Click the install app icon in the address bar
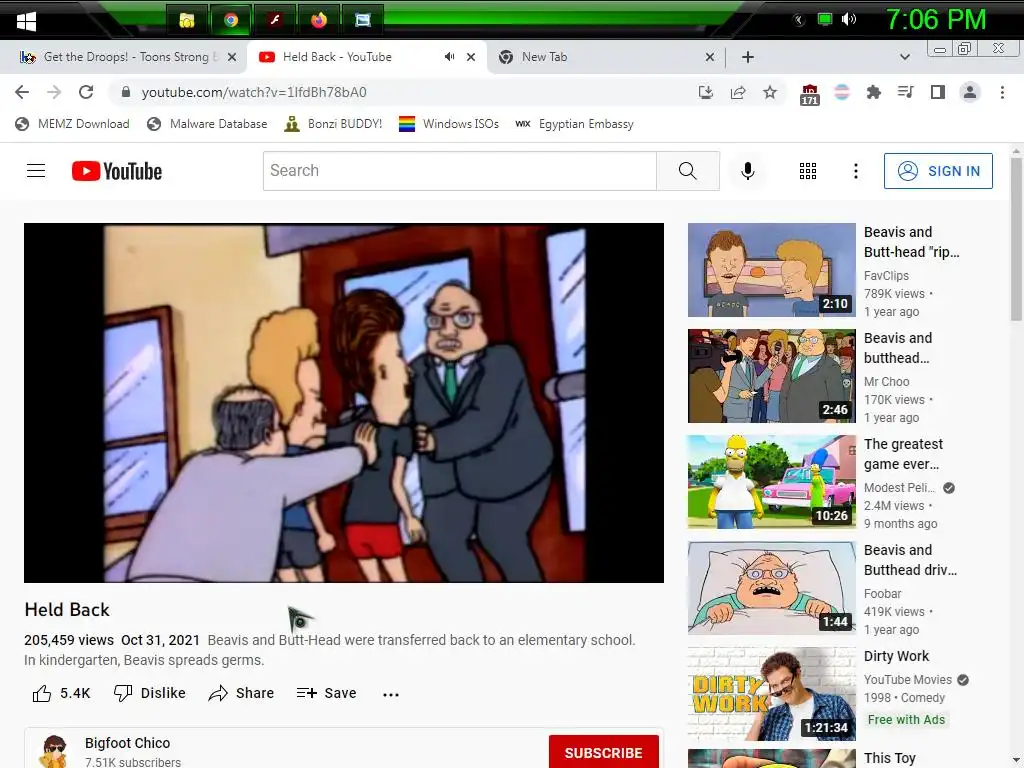Viewport: 1024px width, 768px height. tap(705, 92)
